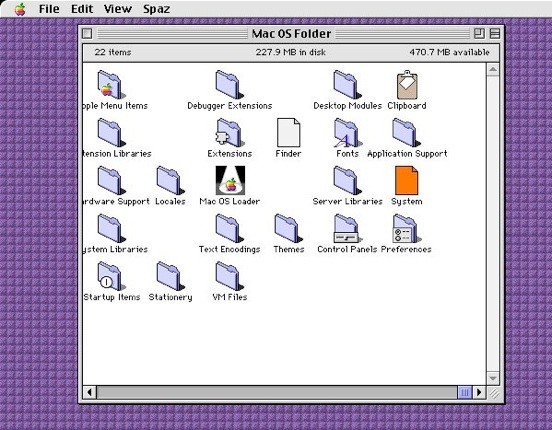Click the '227.9 MB in disk' text

[x=290, y=52]
